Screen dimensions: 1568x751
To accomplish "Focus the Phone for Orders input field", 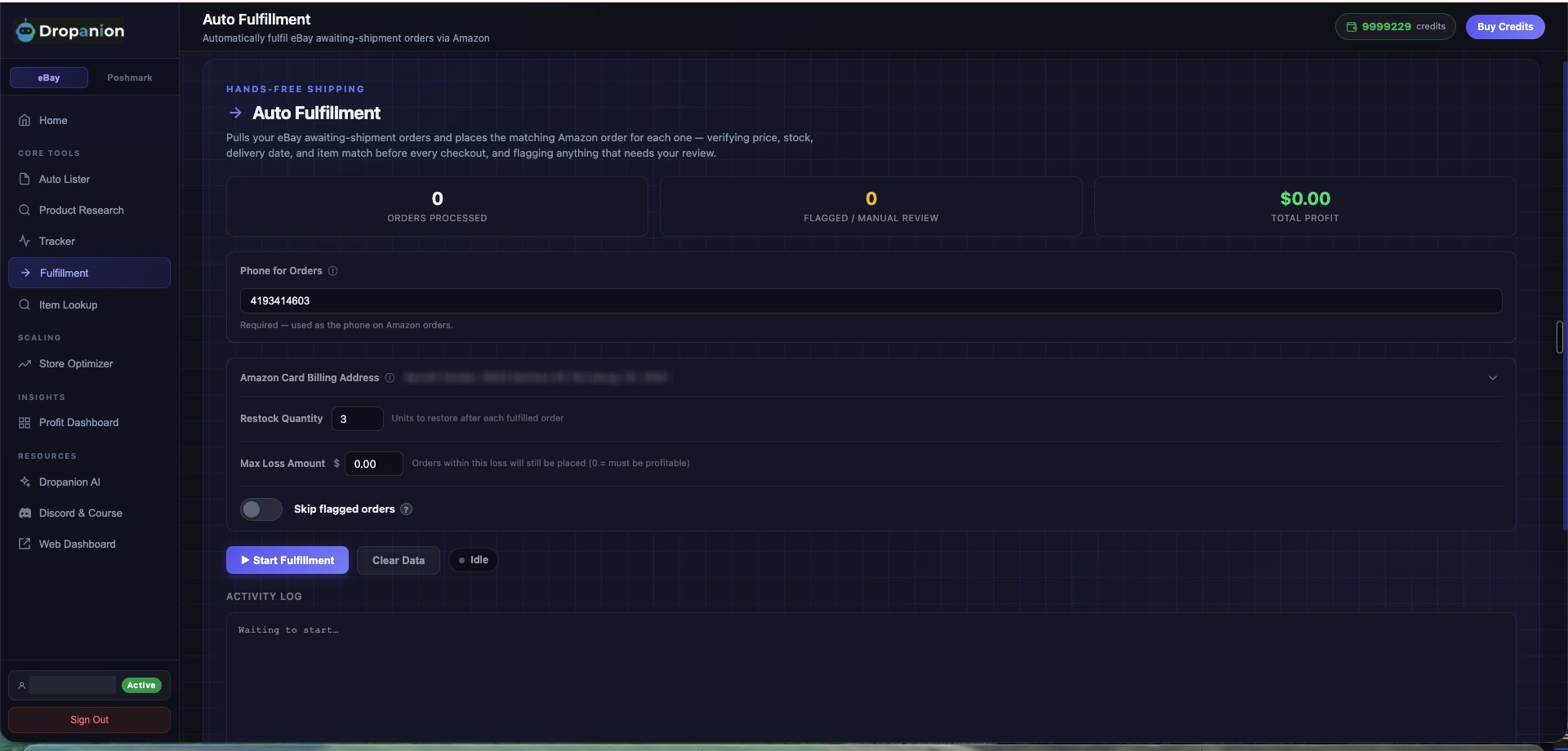I will click(x=871, y=301).
